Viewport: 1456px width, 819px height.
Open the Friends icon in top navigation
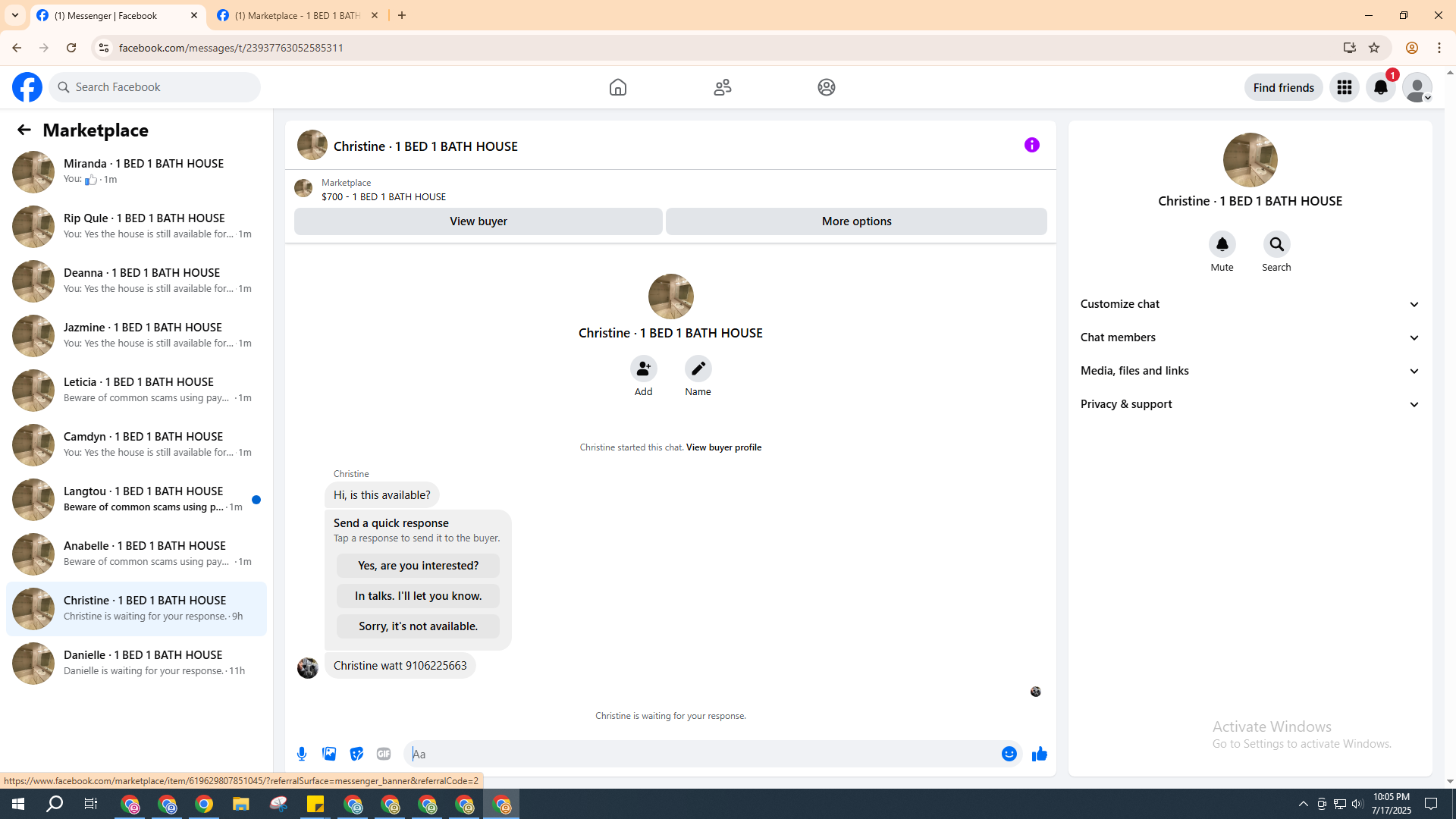pyautogui.click(x=723, y=87)
